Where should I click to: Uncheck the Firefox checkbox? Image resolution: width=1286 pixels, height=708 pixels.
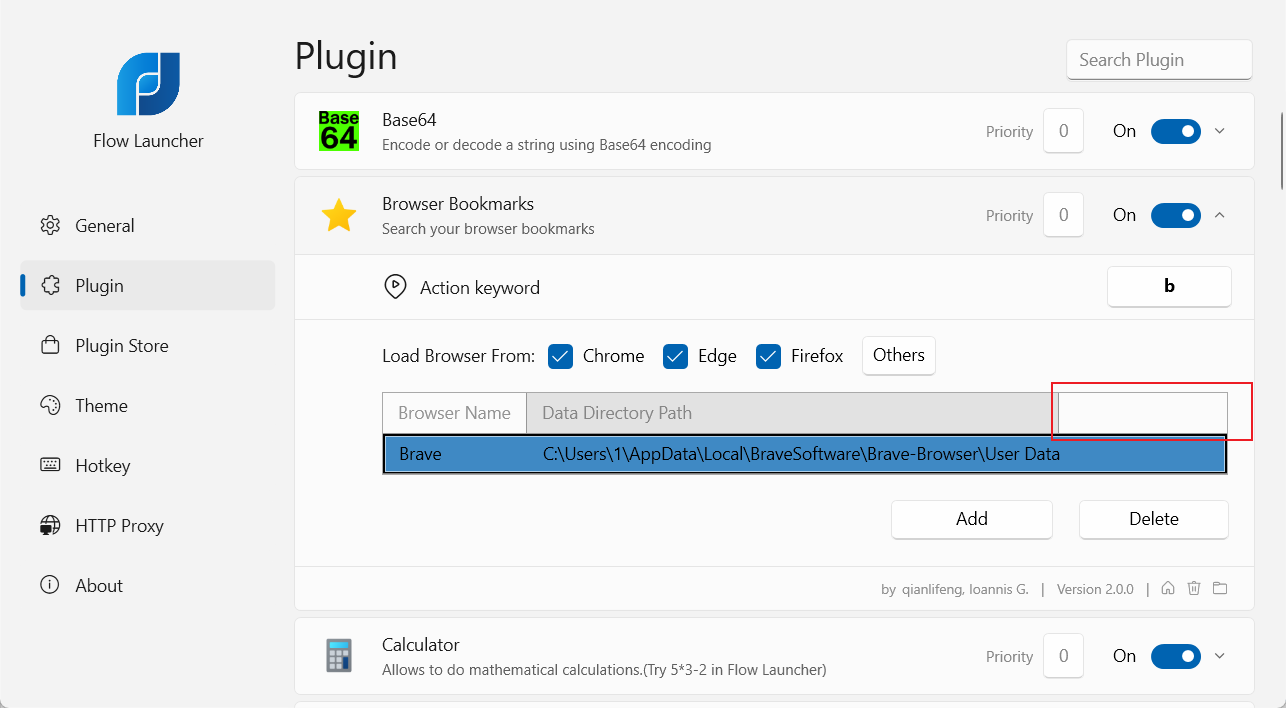click(768, 356)
